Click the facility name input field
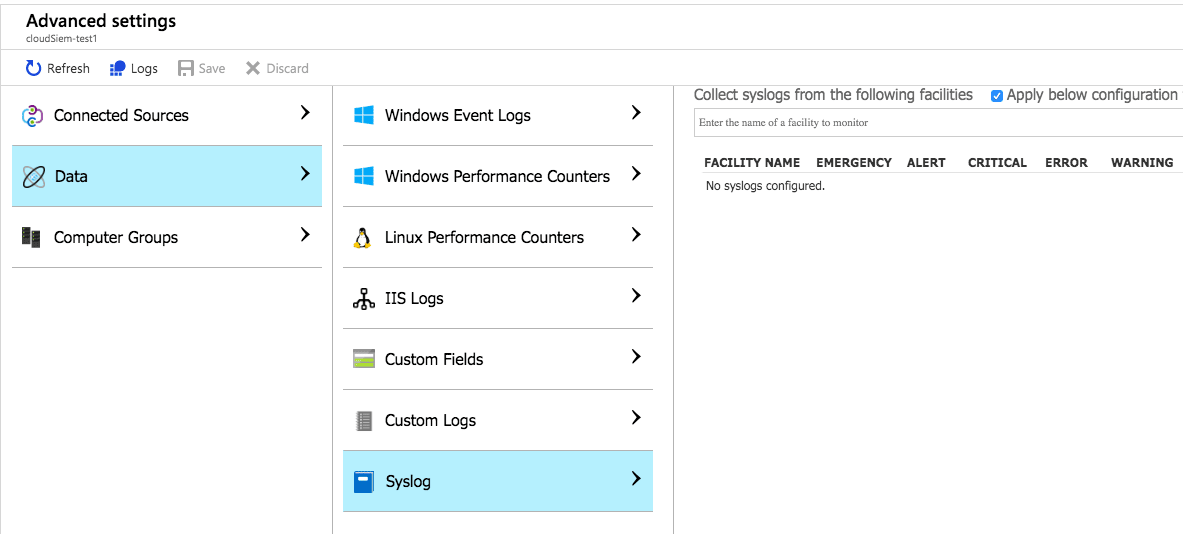Screen dimensions: 1183x534 point(938,123)
